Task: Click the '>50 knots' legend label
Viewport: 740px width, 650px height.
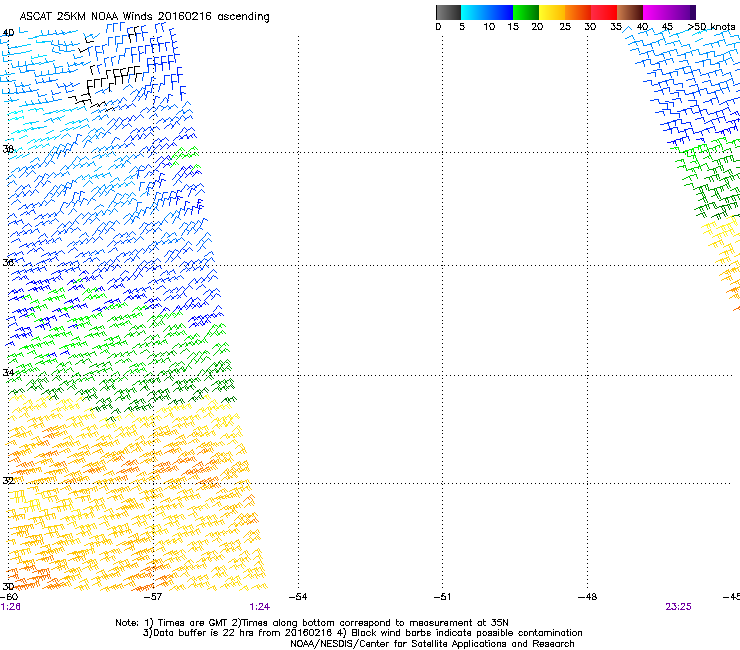Action: point(711,27)
